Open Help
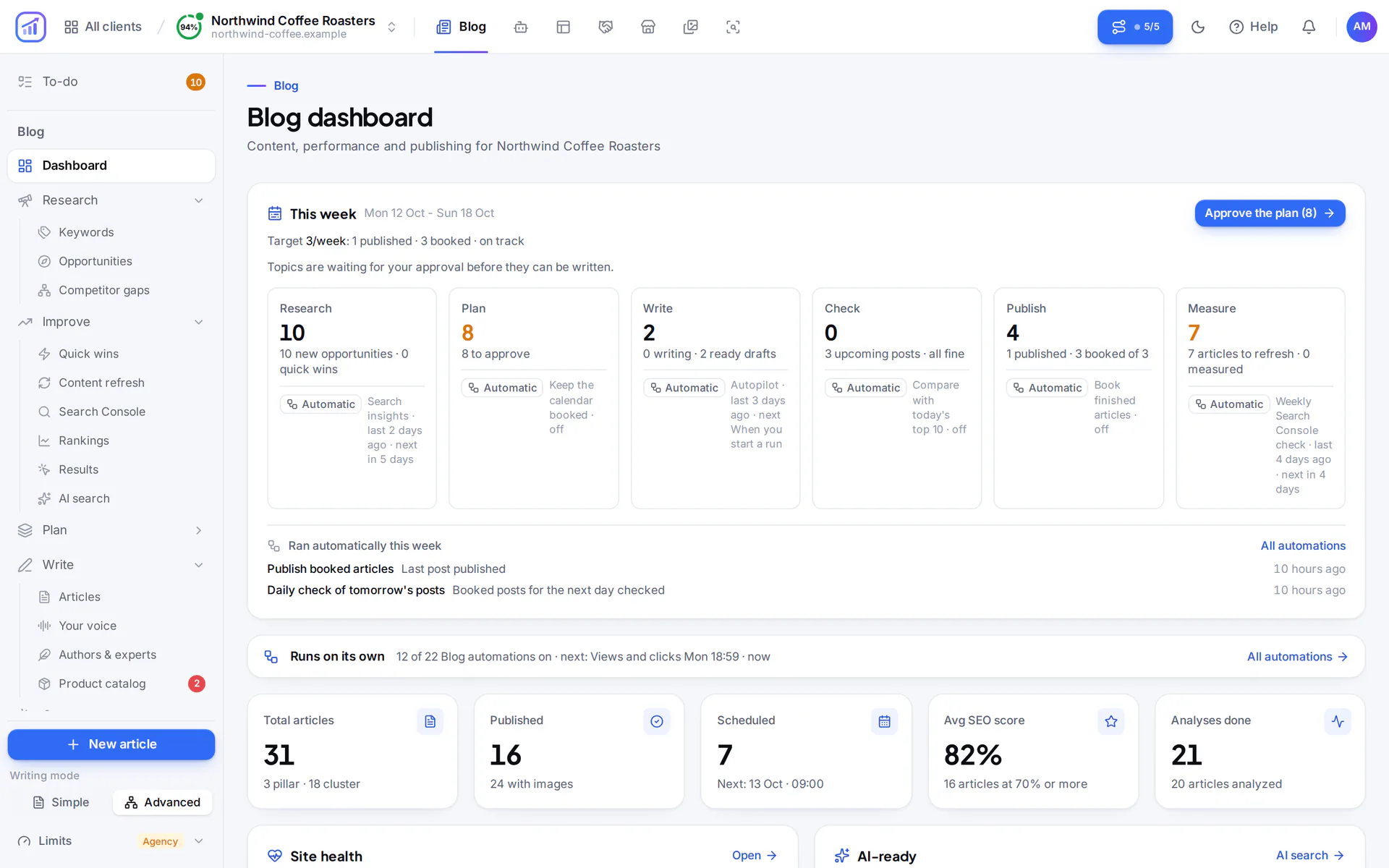Screen dimensions: 1389x868 coord(1254,27)
